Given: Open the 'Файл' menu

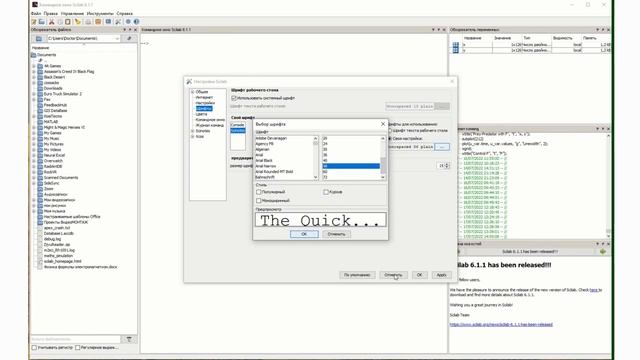Looking at the screenshot, I should (36, 13).
